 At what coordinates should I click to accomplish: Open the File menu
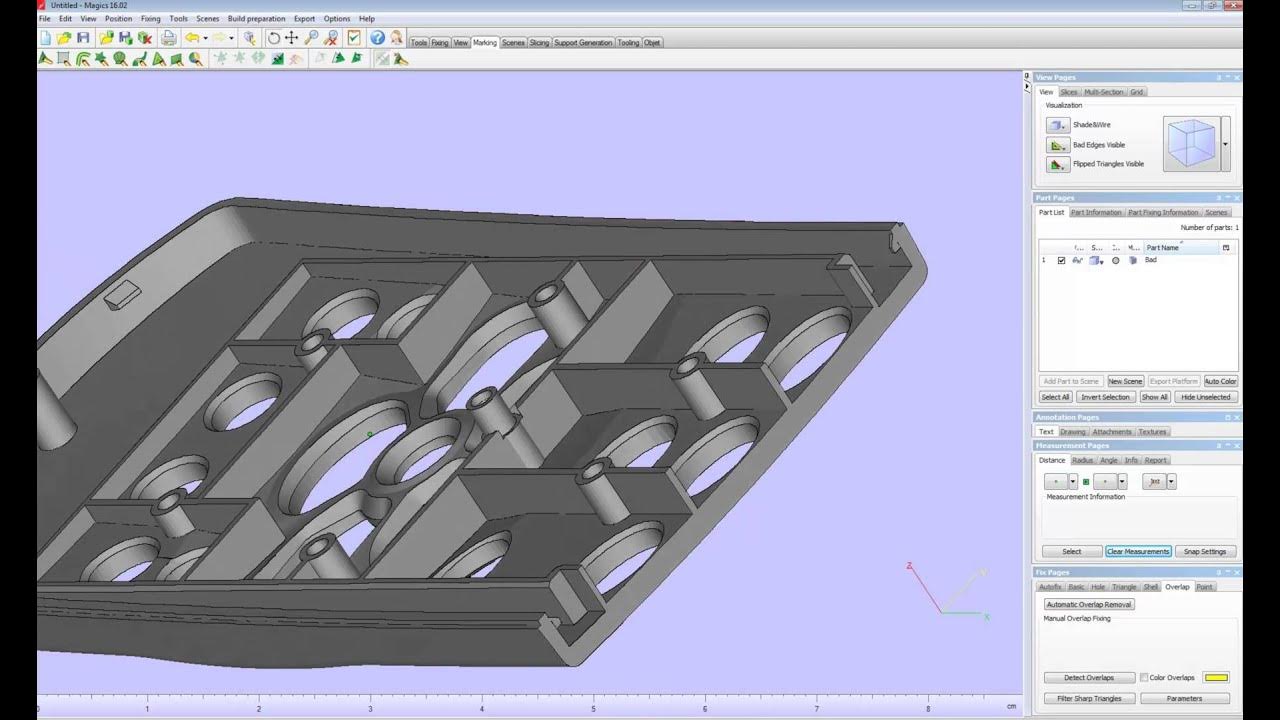[45, 19]
